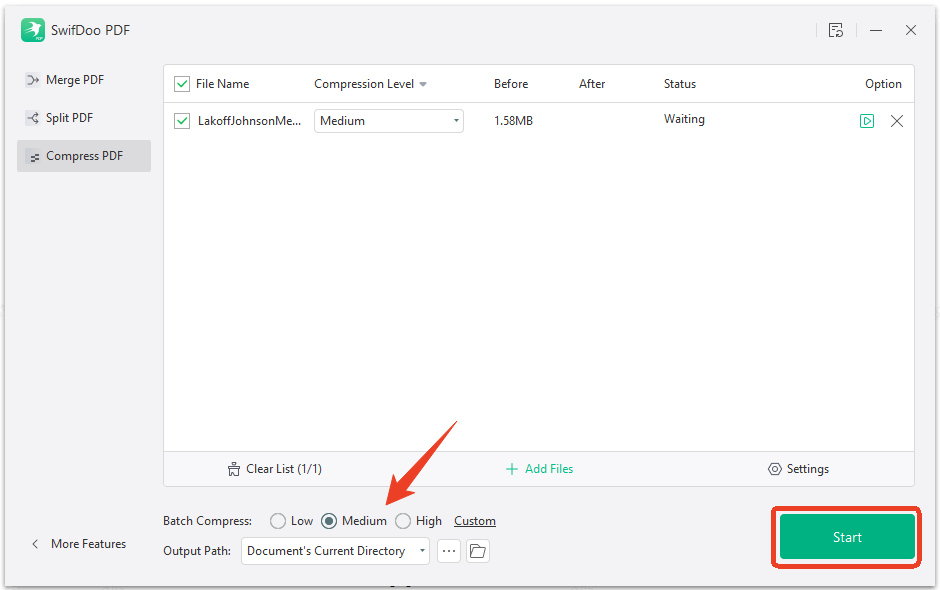The image size is (940, 590).
Task: Select Low batch compression
Action: click(x=278, y=521)
